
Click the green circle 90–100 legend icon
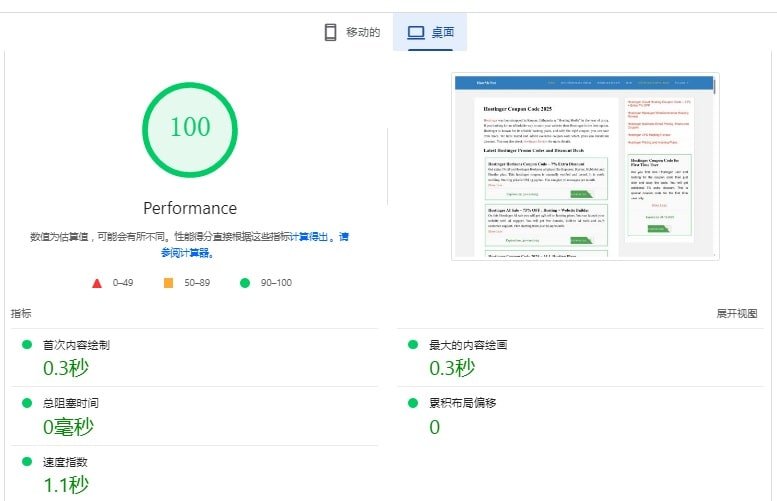[x=244, y=283]
